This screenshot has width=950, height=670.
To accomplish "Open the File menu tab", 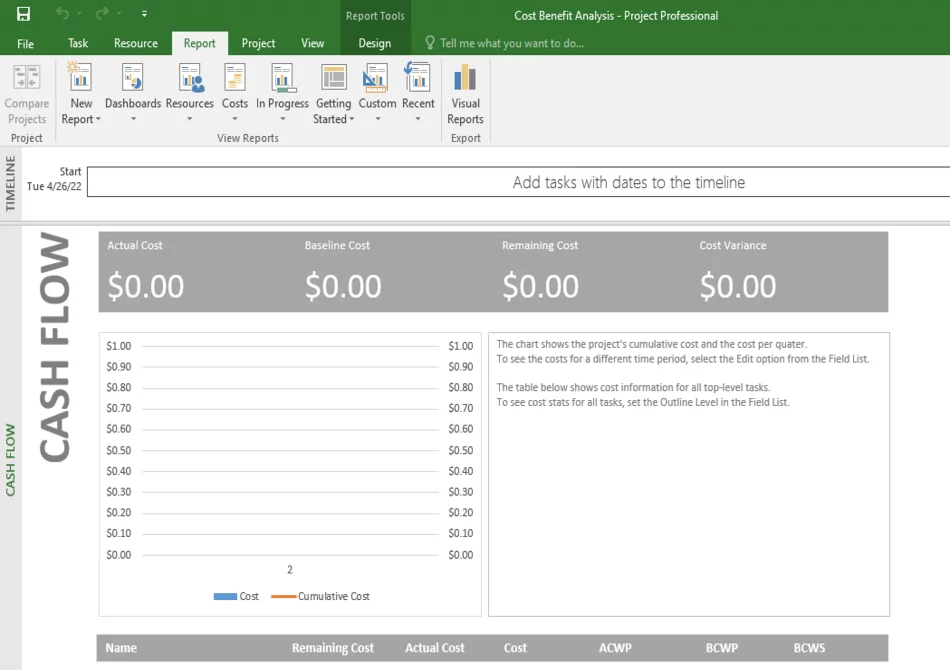I will pos(26,43).
